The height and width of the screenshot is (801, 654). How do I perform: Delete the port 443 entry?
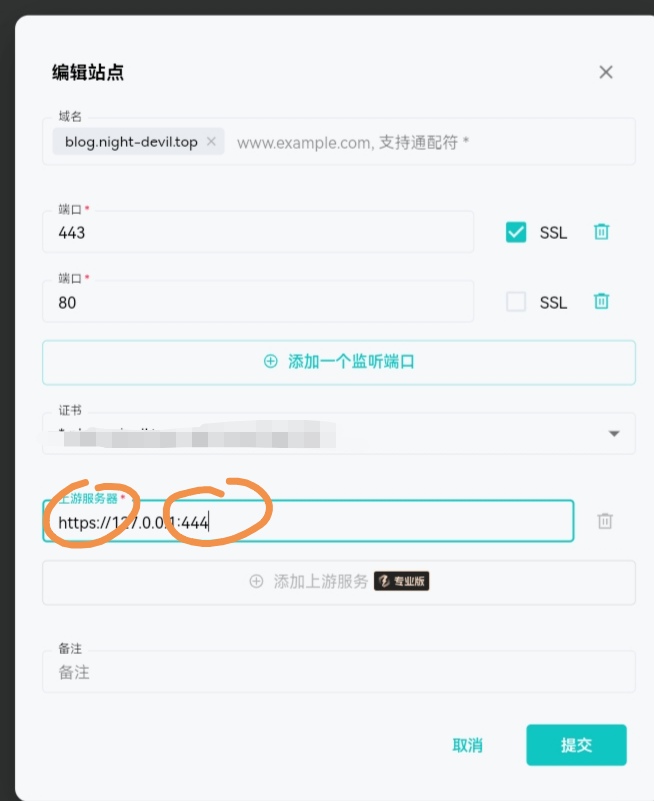pyautogui.click(x=601, y=232)
